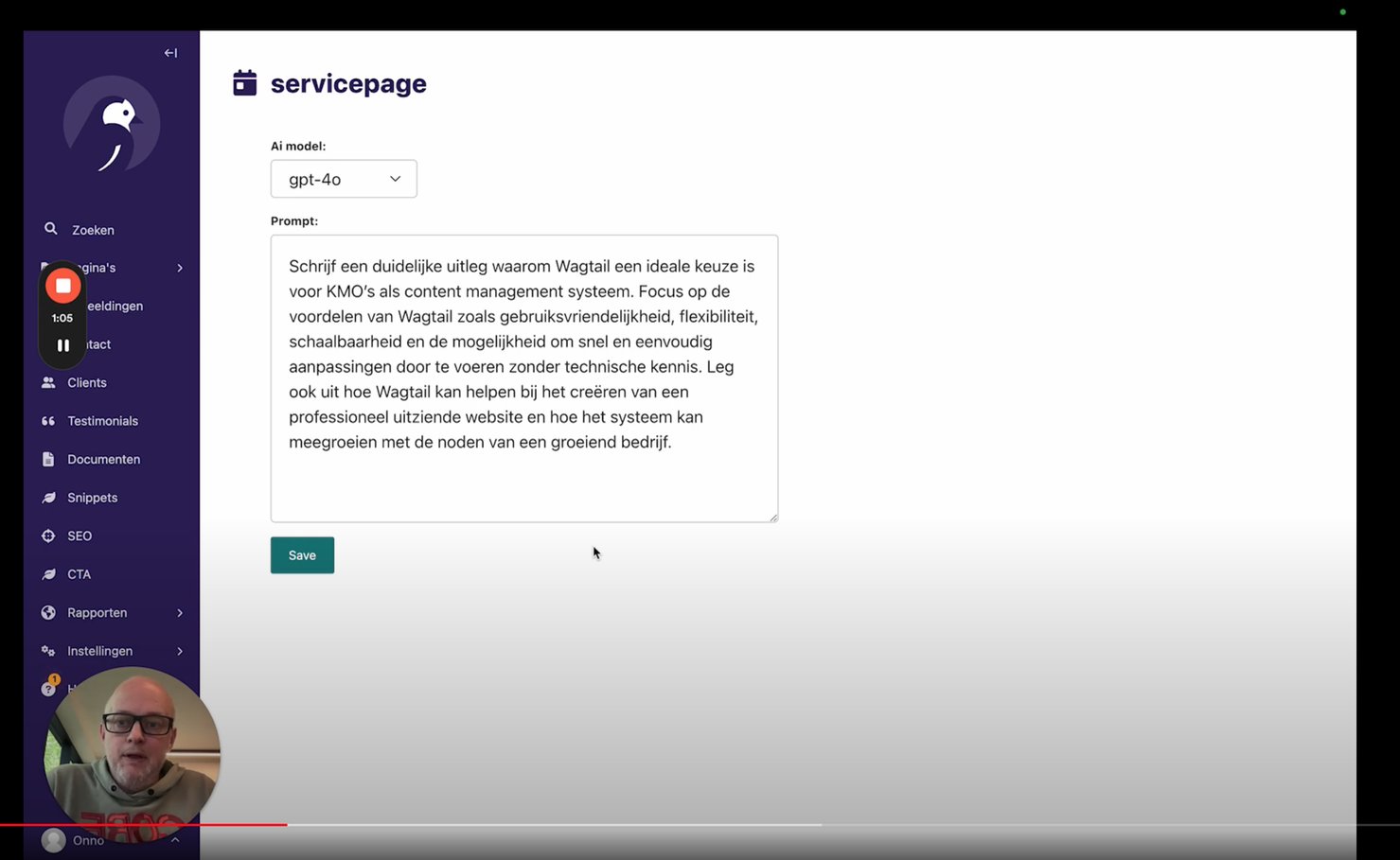Open the Onno account menu

click(110, 840)
